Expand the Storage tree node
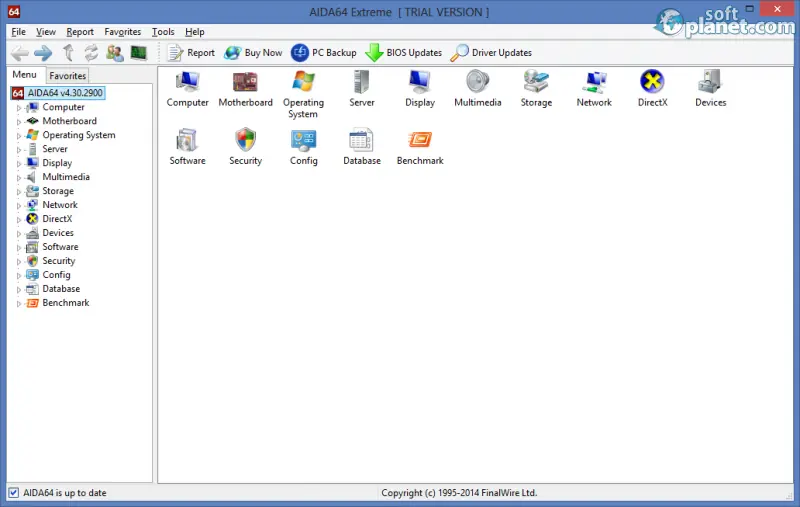 coord(19,191)
